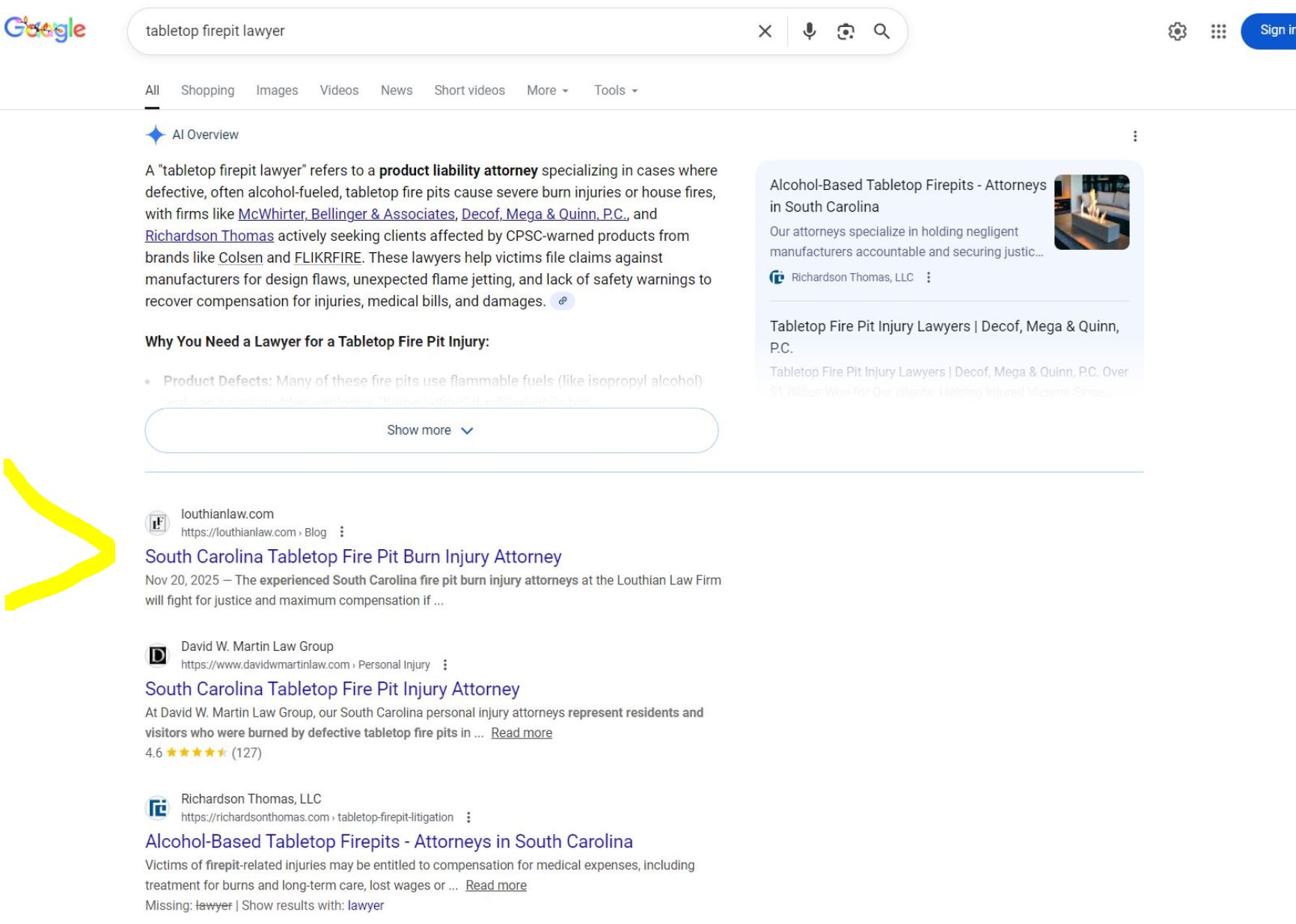The image size is (1296, 924).
Task: Open the Tools dropdown
Action: click(615, 91)
